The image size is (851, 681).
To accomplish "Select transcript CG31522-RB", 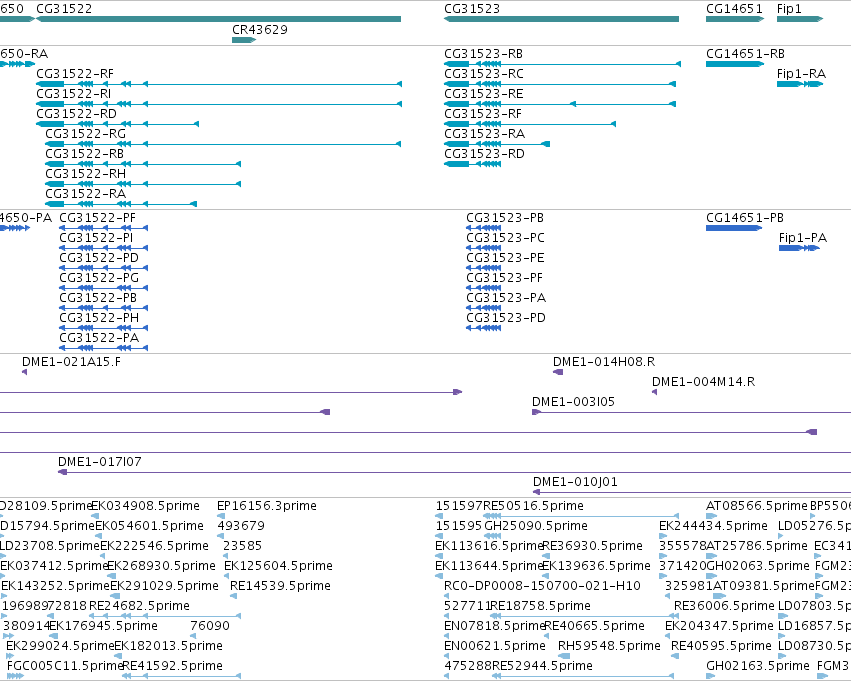I will [x=143, y=164].
